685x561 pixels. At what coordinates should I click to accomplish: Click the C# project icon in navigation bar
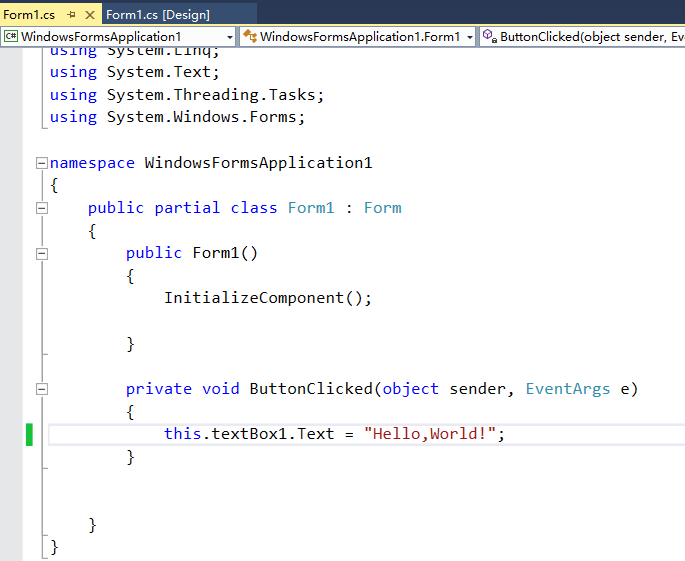point(11,36)
